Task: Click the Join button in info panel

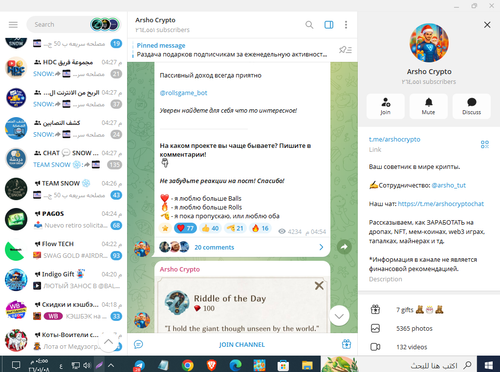Action: click(386, 106)
